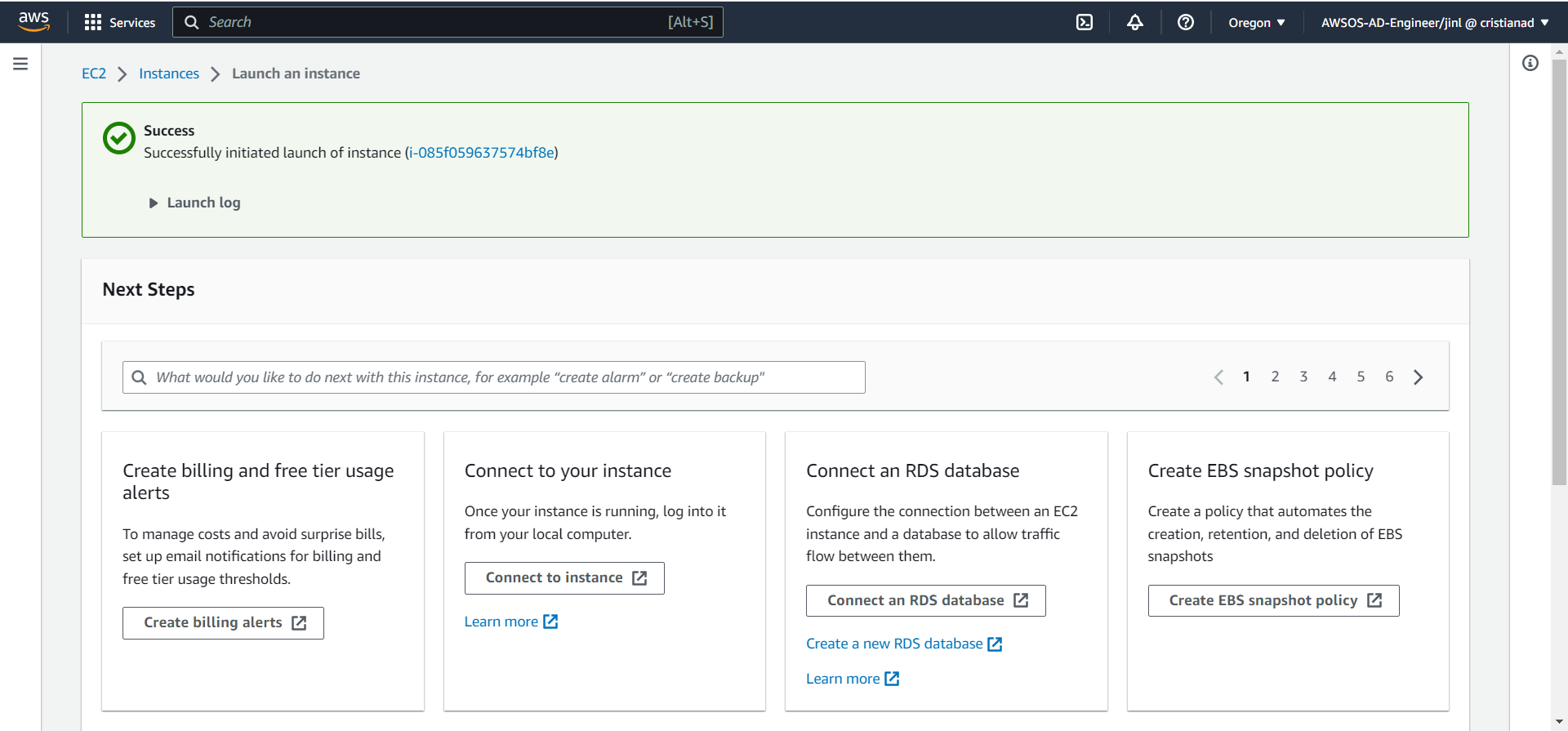
Task: Click the external-link icon beside Create EBS snapshot policy
Action: (x=1374, y=600)
